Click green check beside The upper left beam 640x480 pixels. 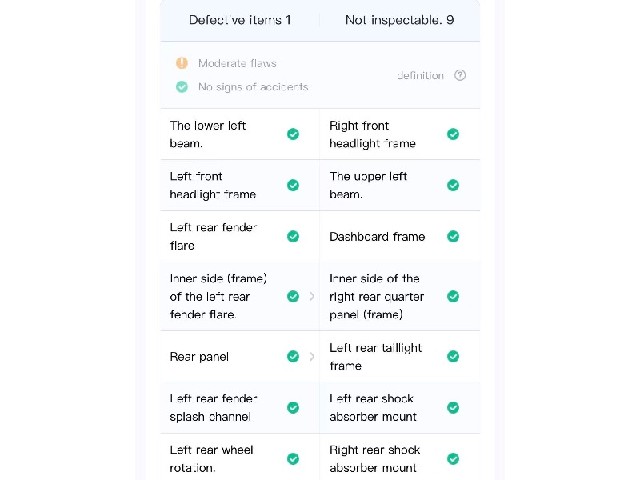coord(453,185)
